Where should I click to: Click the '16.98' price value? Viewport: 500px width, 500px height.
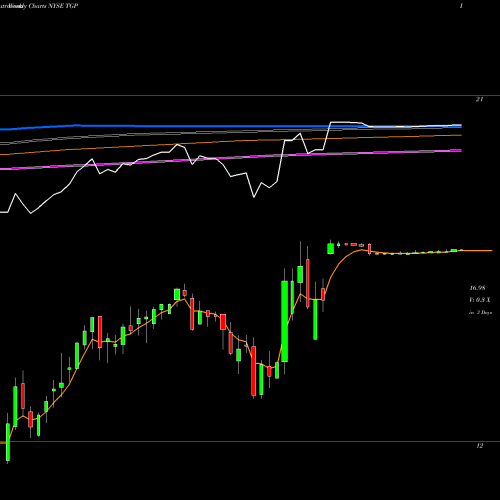(477, 288)
